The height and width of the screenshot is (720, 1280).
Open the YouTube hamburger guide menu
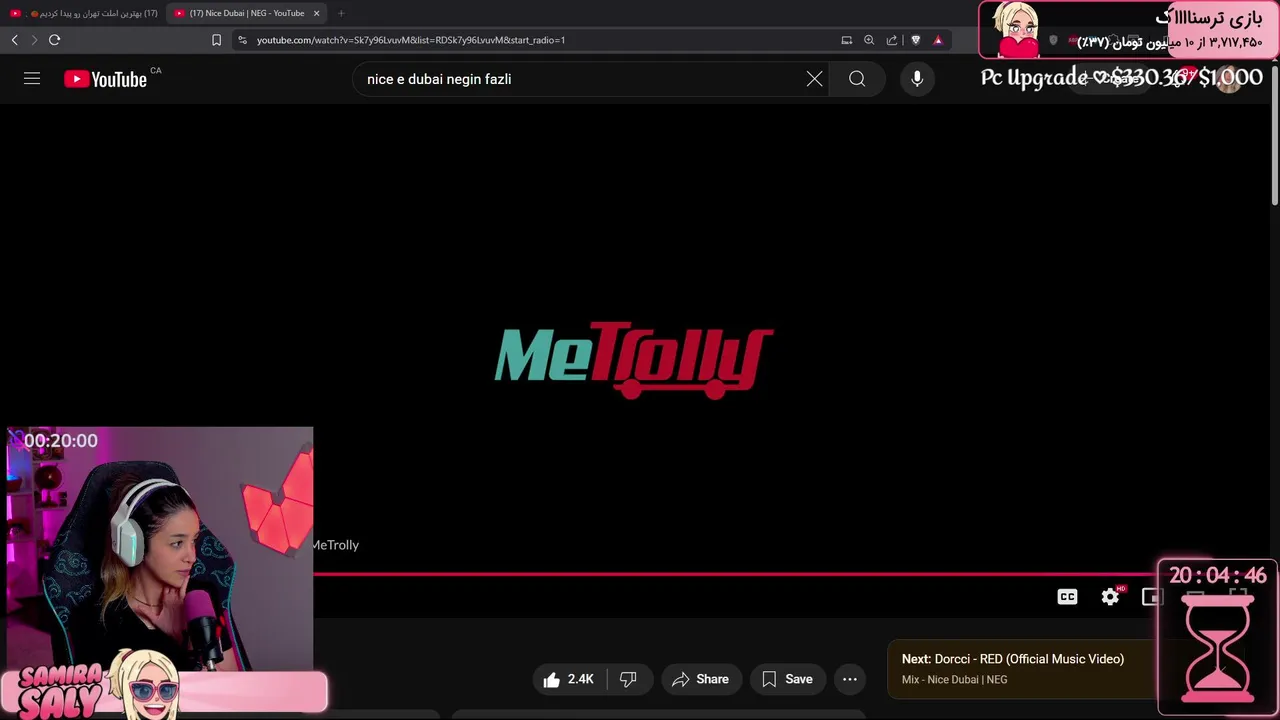pos(32,79)
